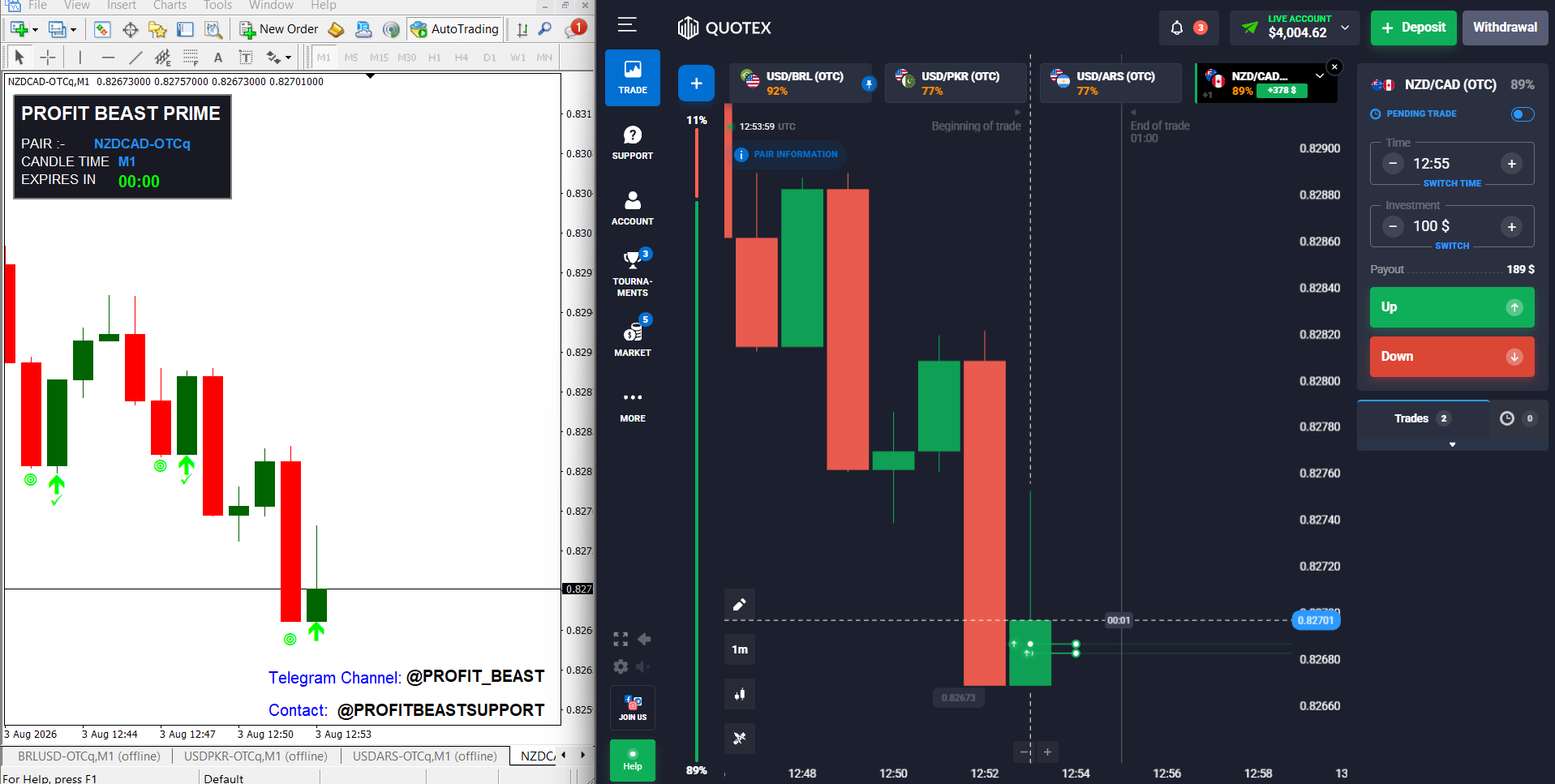Open the MetaEditor yellow book icon
Image resolution: width=1555 pixels, height=784 pixels.
336,29
